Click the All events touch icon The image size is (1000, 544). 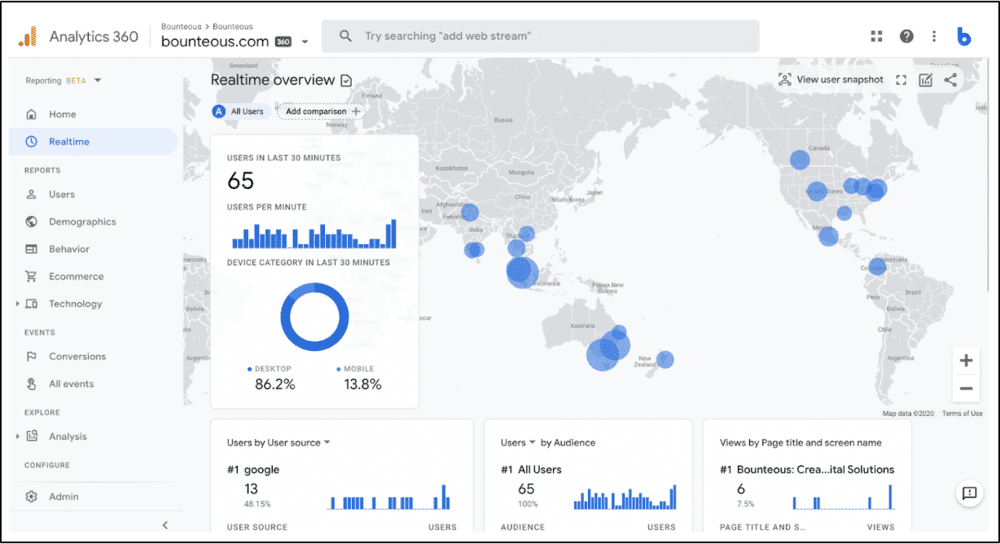(31, 384)
